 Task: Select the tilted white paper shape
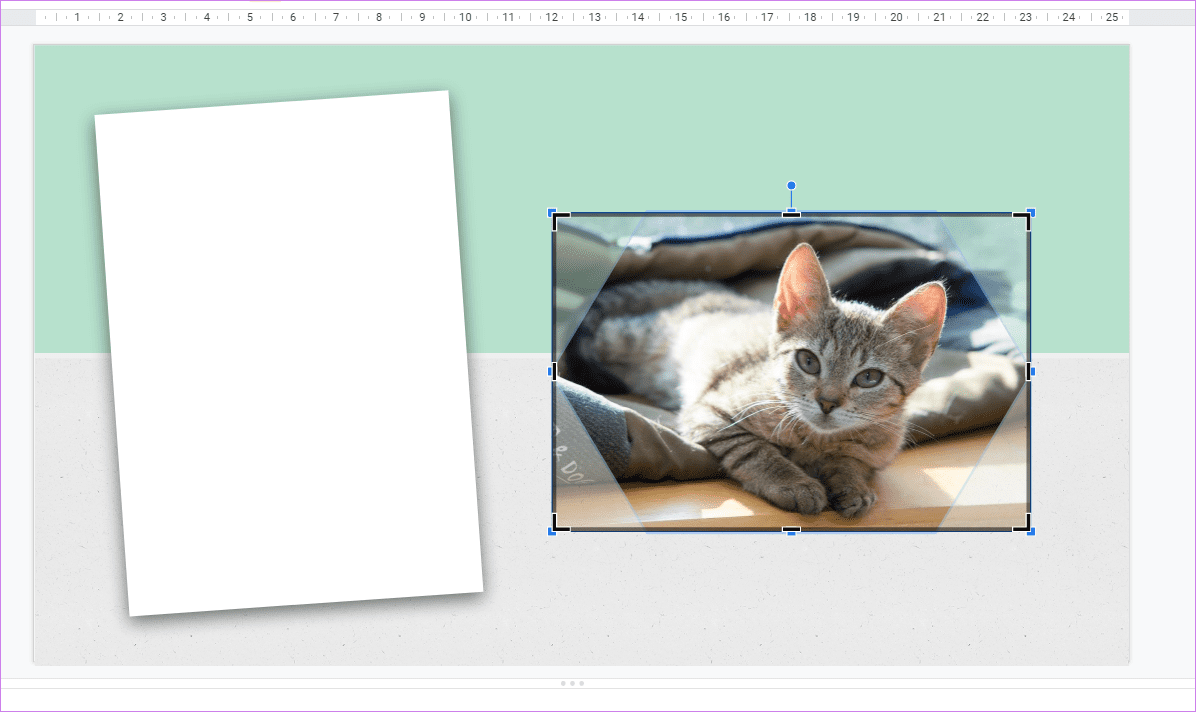(x=289, y=353)
